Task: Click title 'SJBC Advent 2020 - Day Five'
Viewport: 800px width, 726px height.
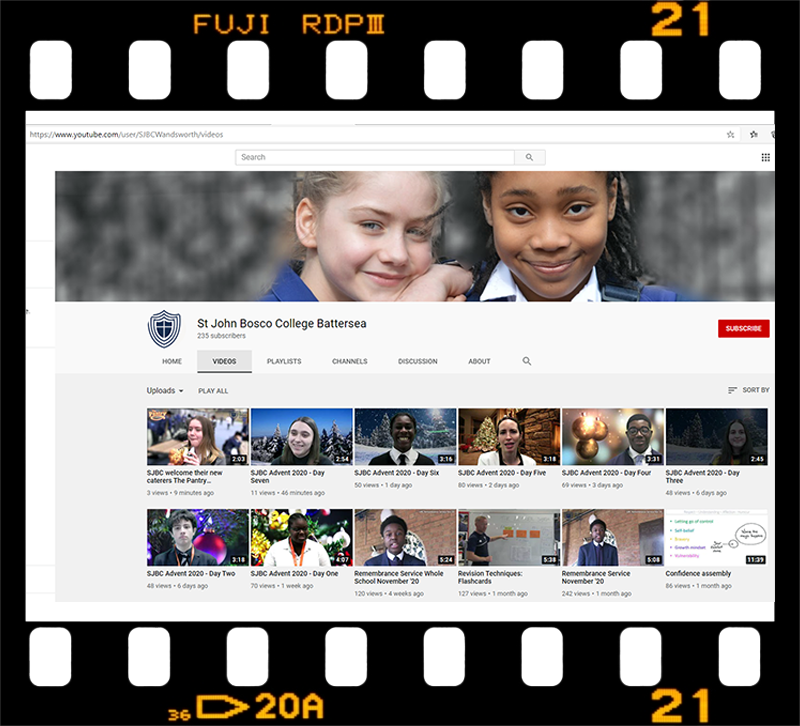Action: click(502, 473)
